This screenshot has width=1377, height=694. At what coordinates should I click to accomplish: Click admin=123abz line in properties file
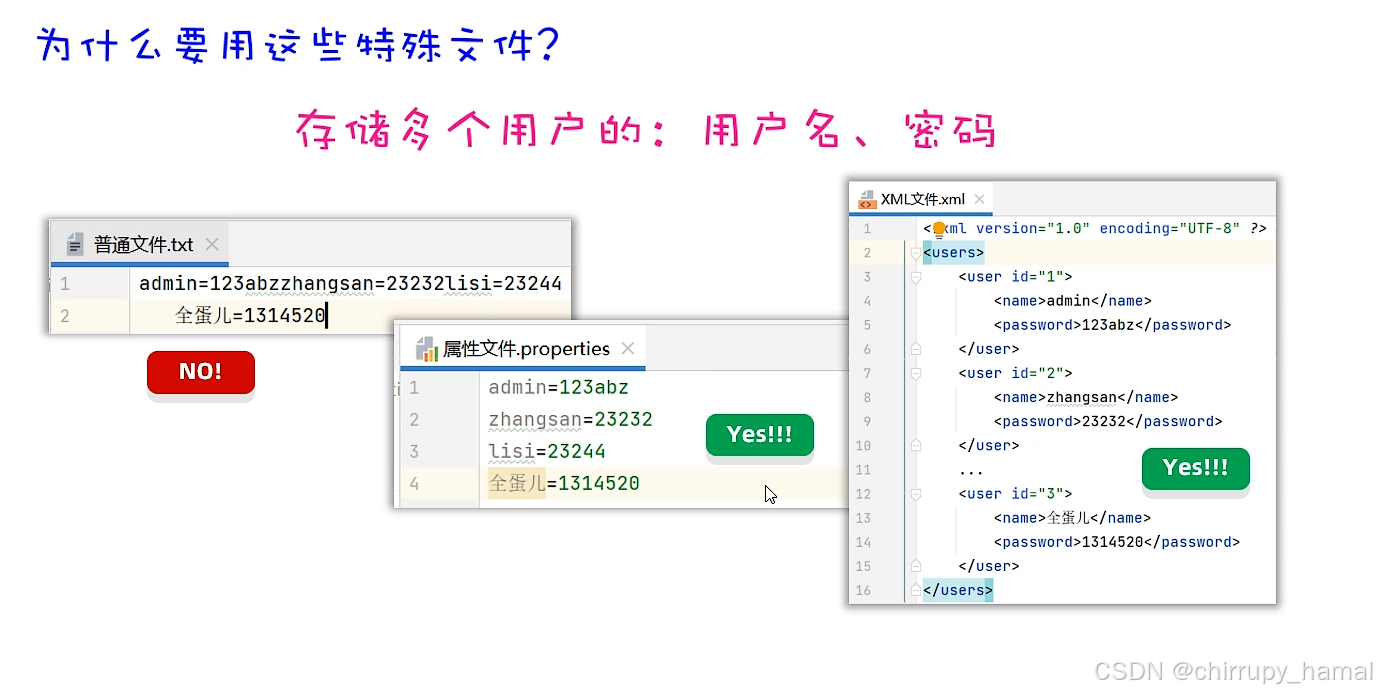[559, 387]
